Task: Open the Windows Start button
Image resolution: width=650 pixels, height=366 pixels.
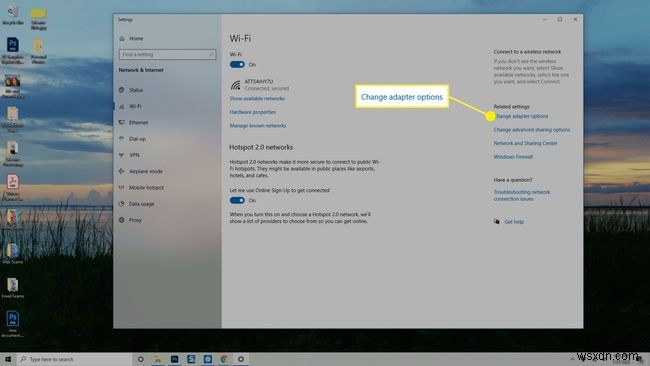Action: (8, 359)
